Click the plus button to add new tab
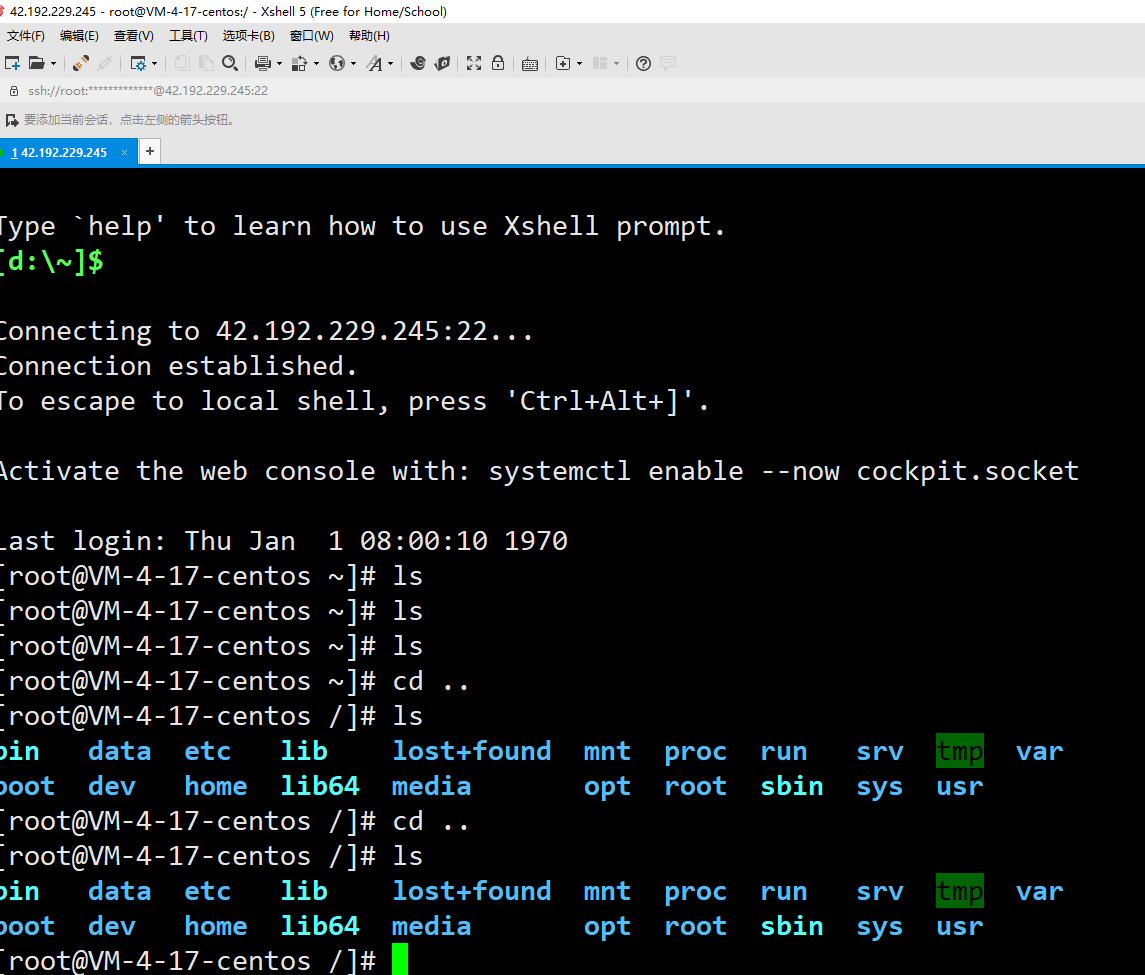 click(x=150, y=152)
